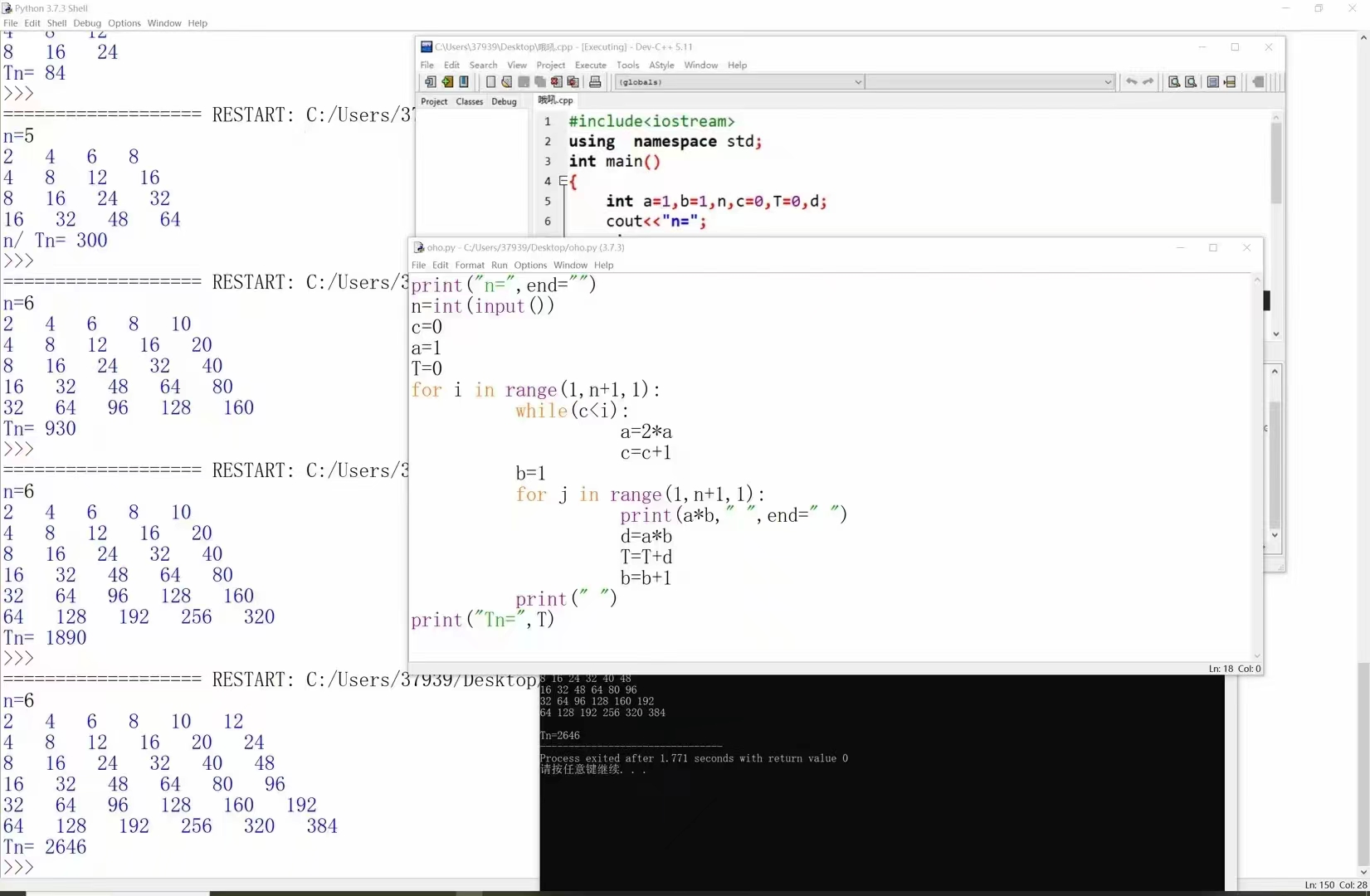This screenshot has height=896, width=1370.
Task: Click the 'while(c<i):' line in oho.py
Action: pos(572,411)
